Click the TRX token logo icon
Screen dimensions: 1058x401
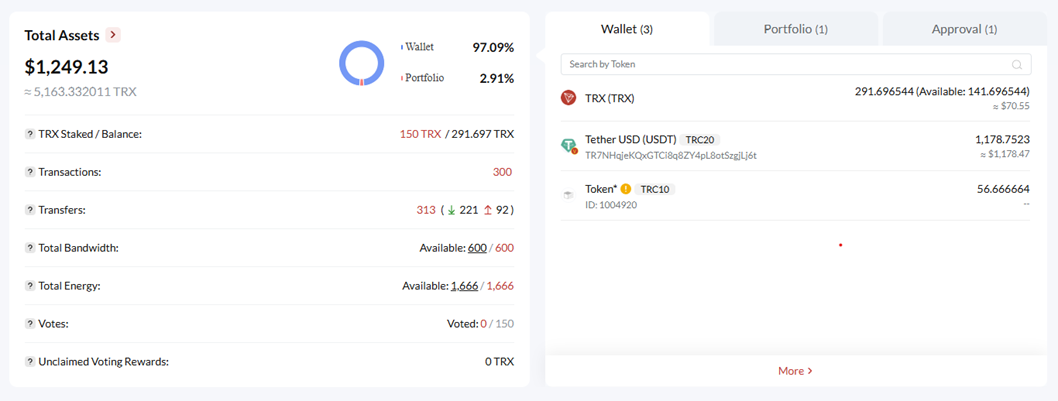(x=568, y=98)
